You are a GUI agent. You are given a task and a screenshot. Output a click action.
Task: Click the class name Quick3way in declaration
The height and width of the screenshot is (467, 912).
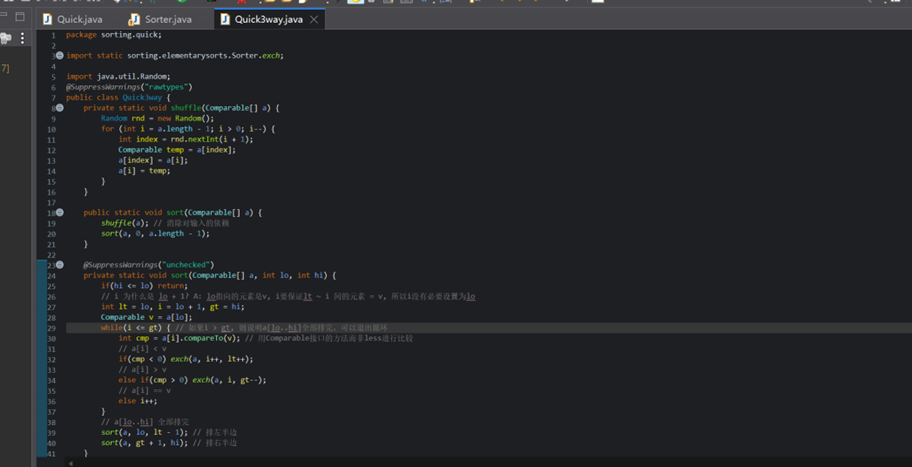pos(142,98)
